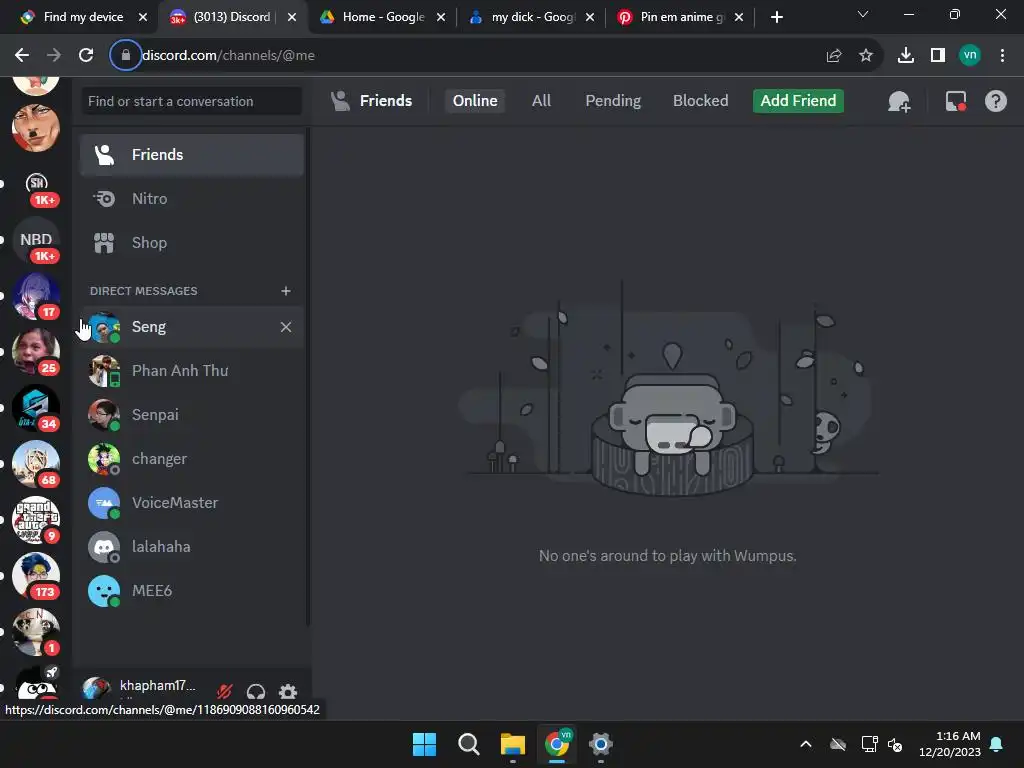Open Chrome three-dot menu
The height and width of the screenshot is (768, 1024).
tap(1002, 56)
